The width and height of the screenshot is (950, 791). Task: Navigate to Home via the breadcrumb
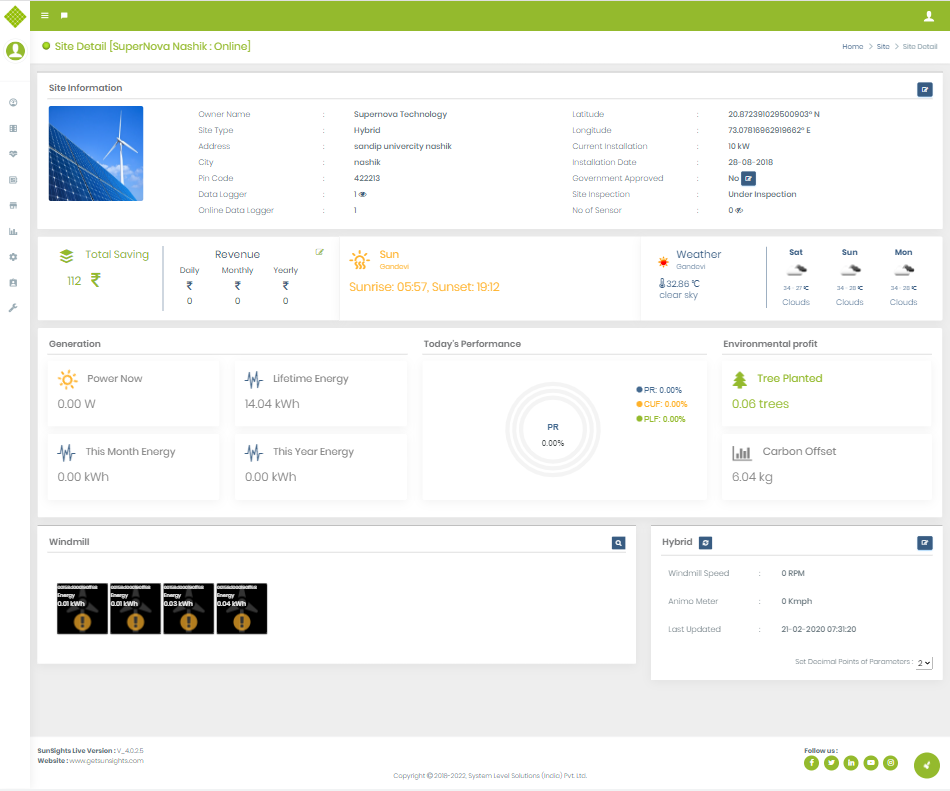853,46
